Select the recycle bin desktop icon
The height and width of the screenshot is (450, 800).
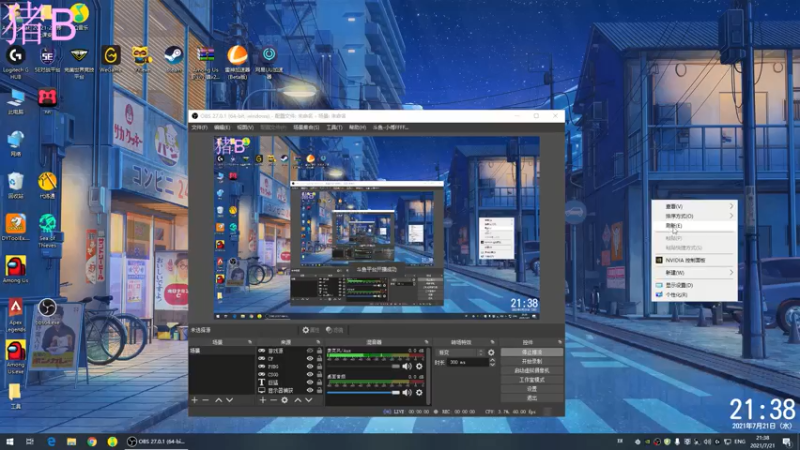(x=16, y=185)
